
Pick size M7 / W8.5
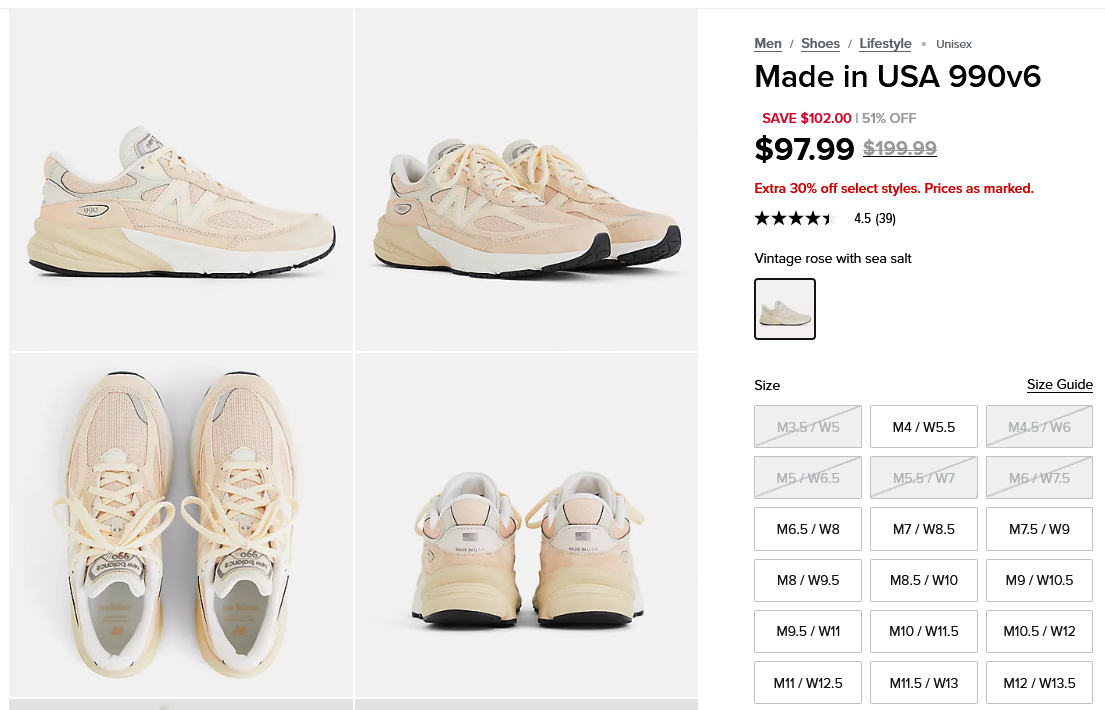click(924, 529)
